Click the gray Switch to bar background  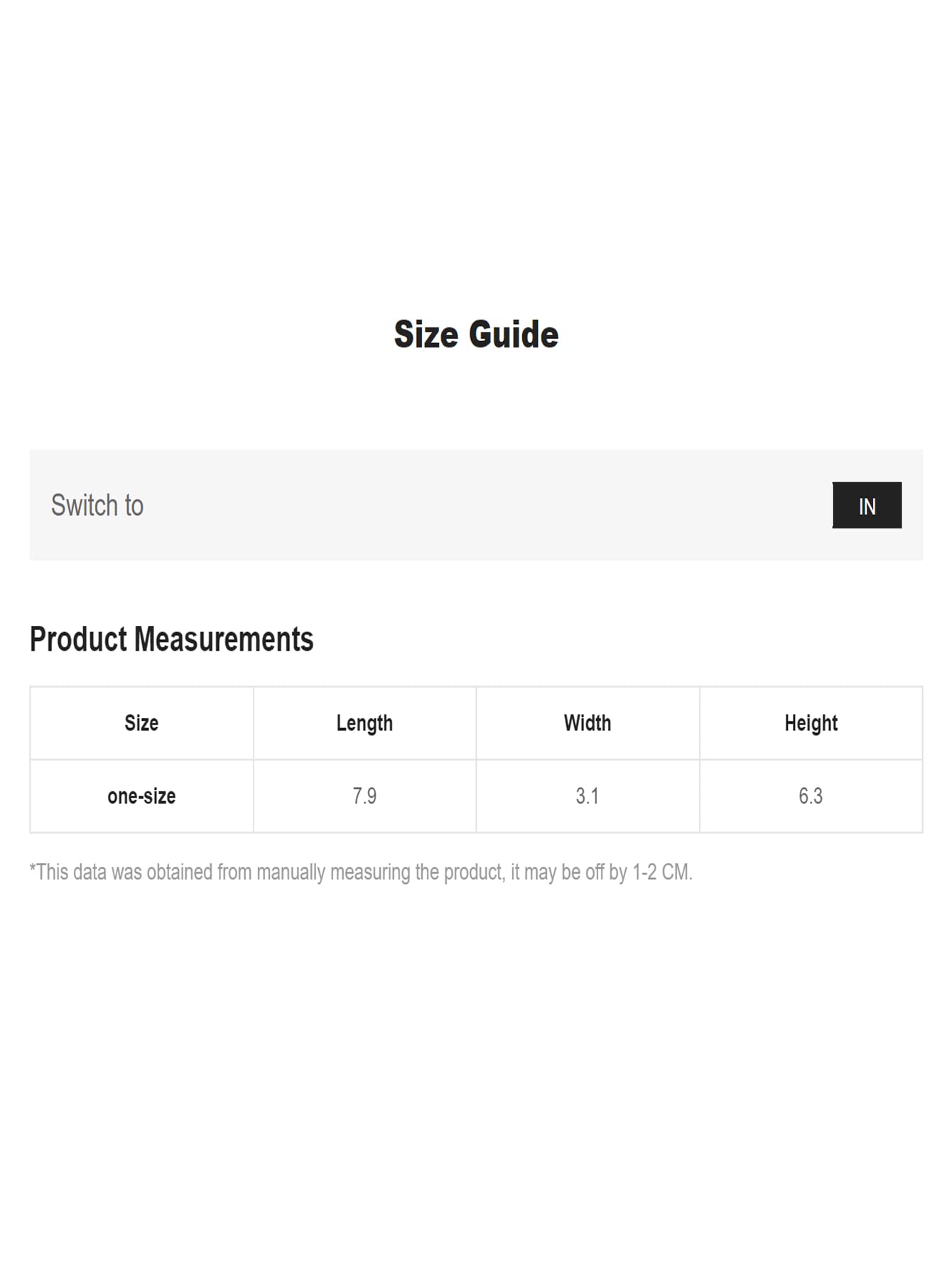coord(476,505)
